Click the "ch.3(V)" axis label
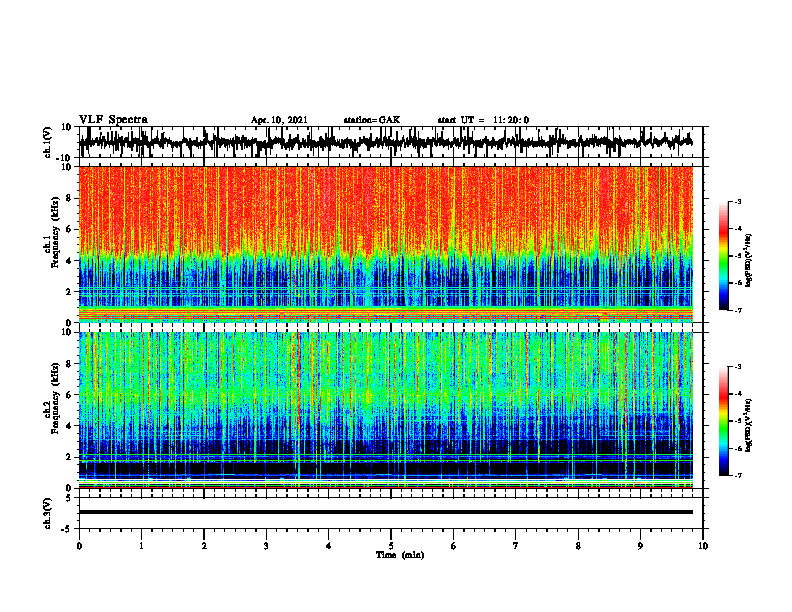The width and height of the screenshot is (792, 612). point(48,513)
